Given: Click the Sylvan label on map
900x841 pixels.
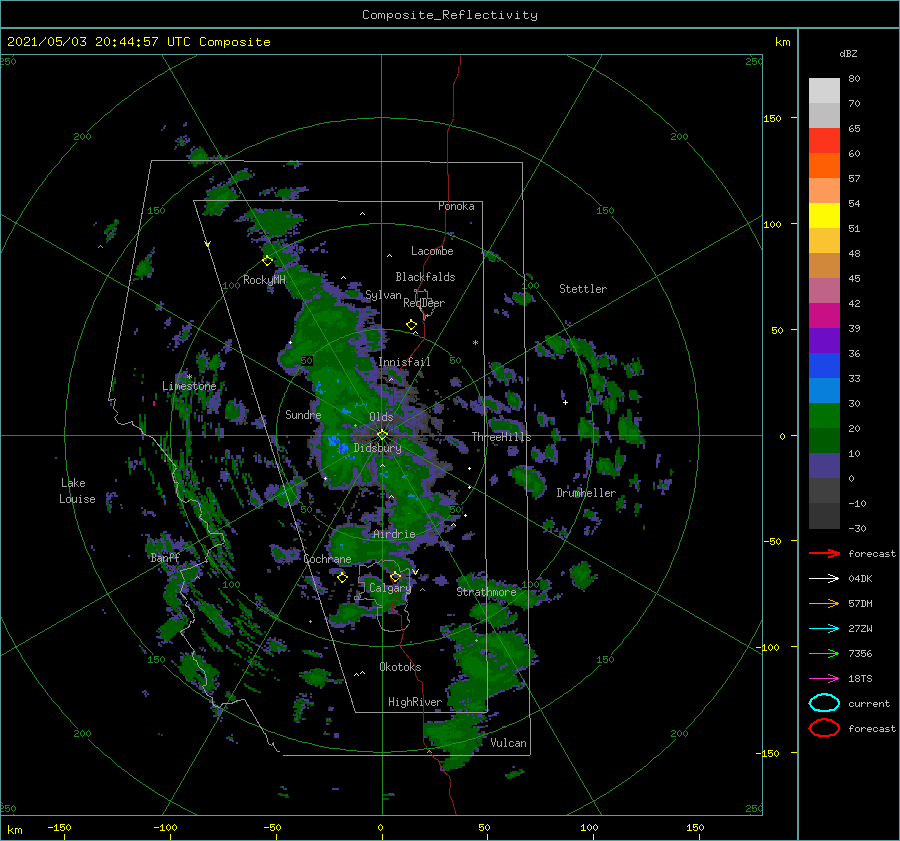Looking at the screenshot, I should coord(383,295).
